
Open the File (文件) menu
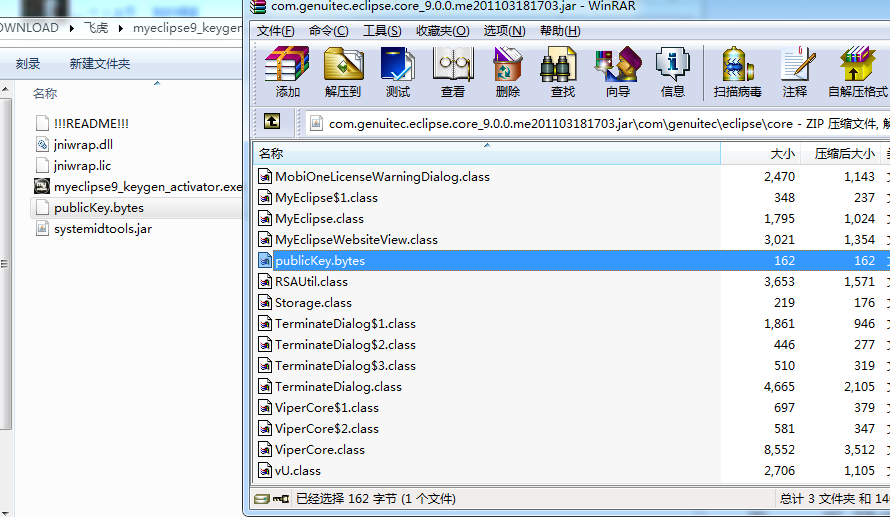click(275, 31)
